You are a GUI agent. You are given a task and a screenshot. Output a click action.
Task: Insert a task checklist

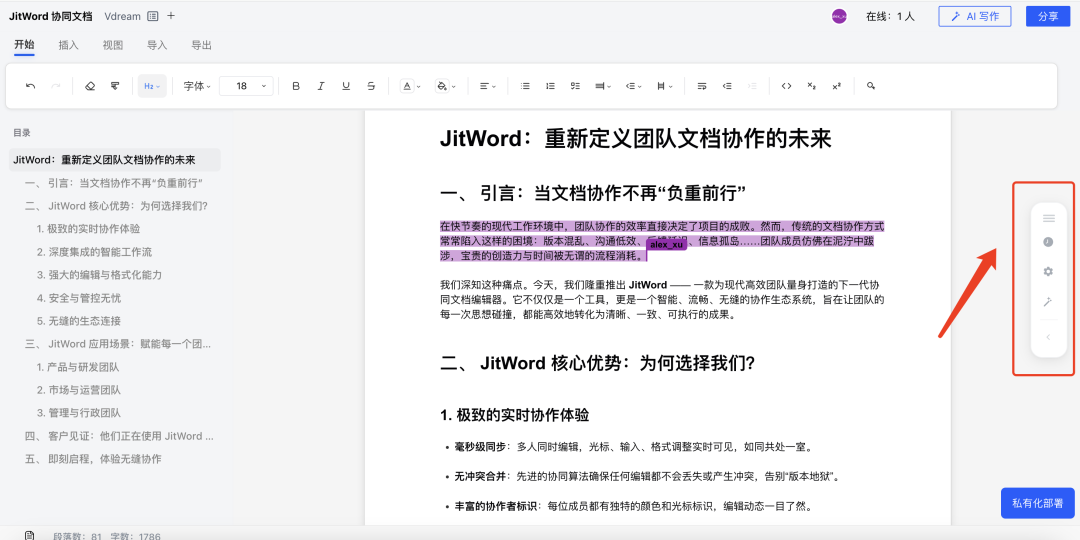tap(575, 86)
